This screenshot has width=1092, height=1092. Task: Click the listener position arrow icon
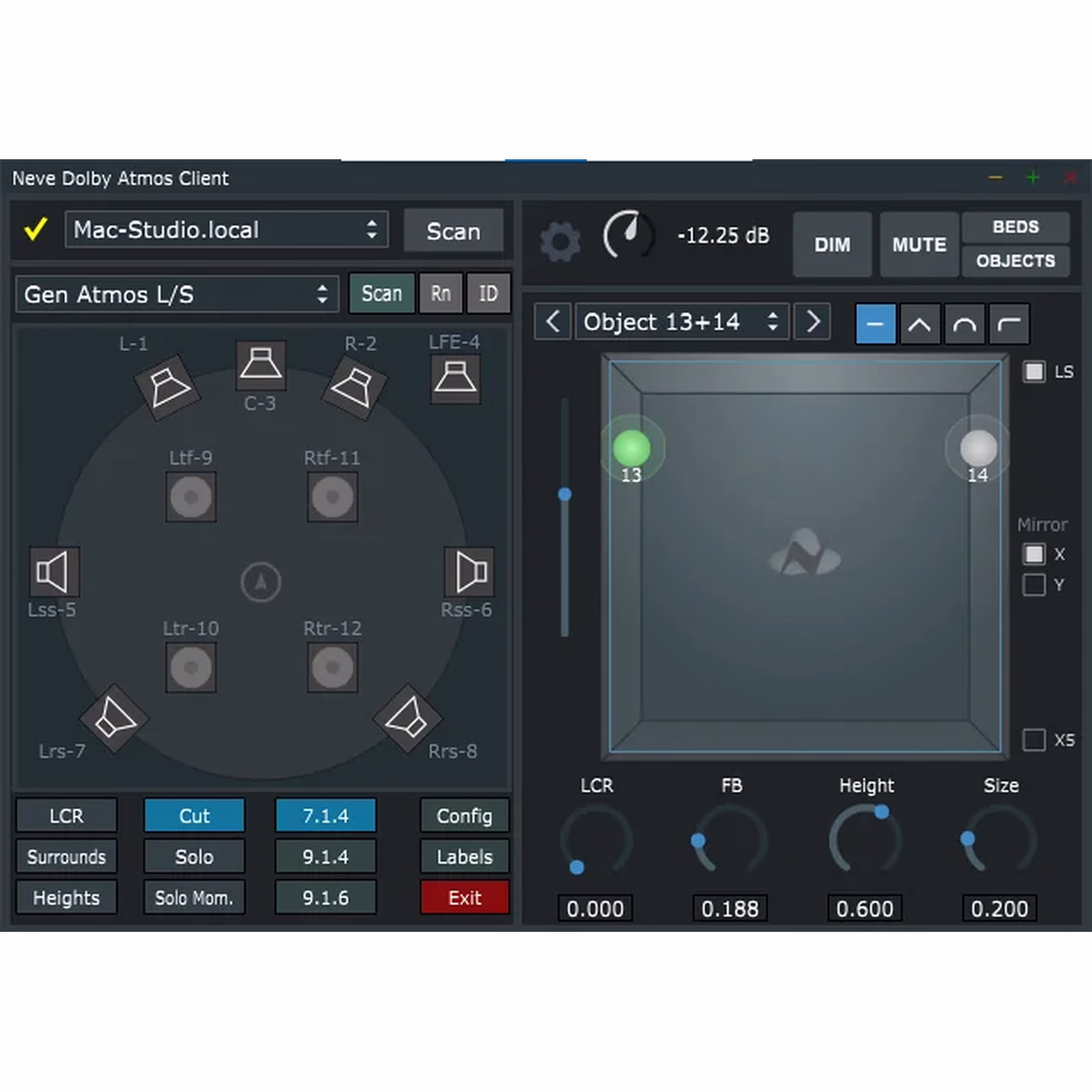coord(261,582)
